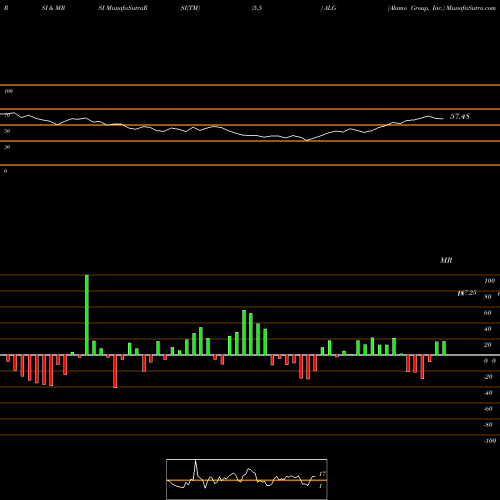Click the 'SI(TM)' header label

pos(191,8)
